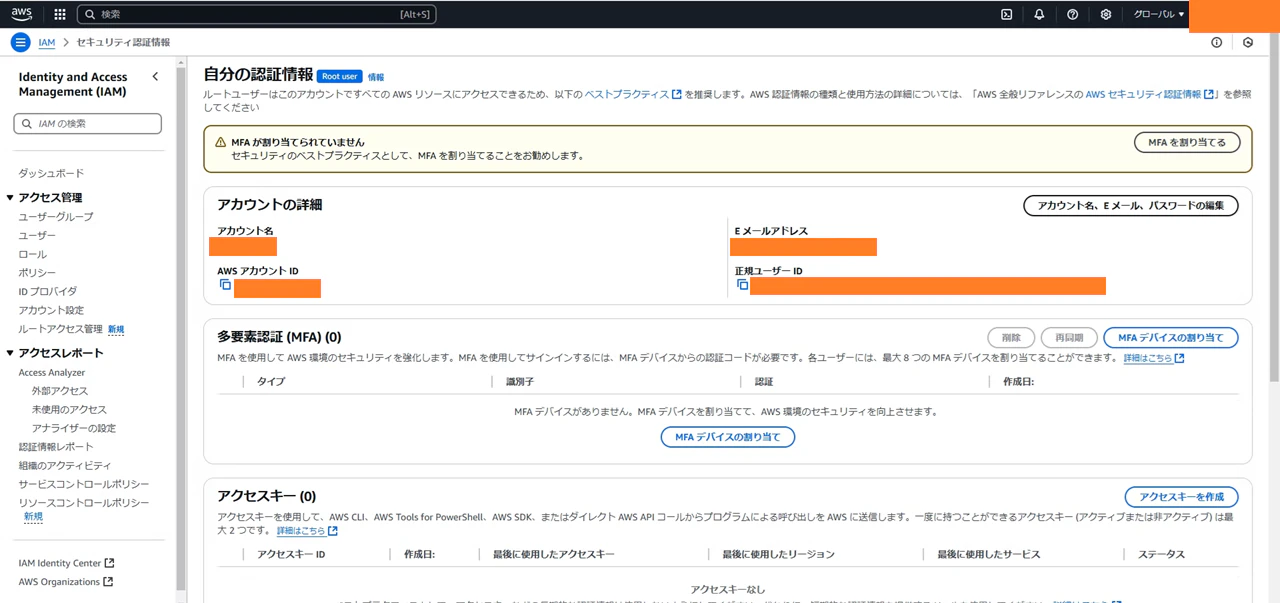
Task: Open 組織のアクティビティ
Action: coord(65,466)
